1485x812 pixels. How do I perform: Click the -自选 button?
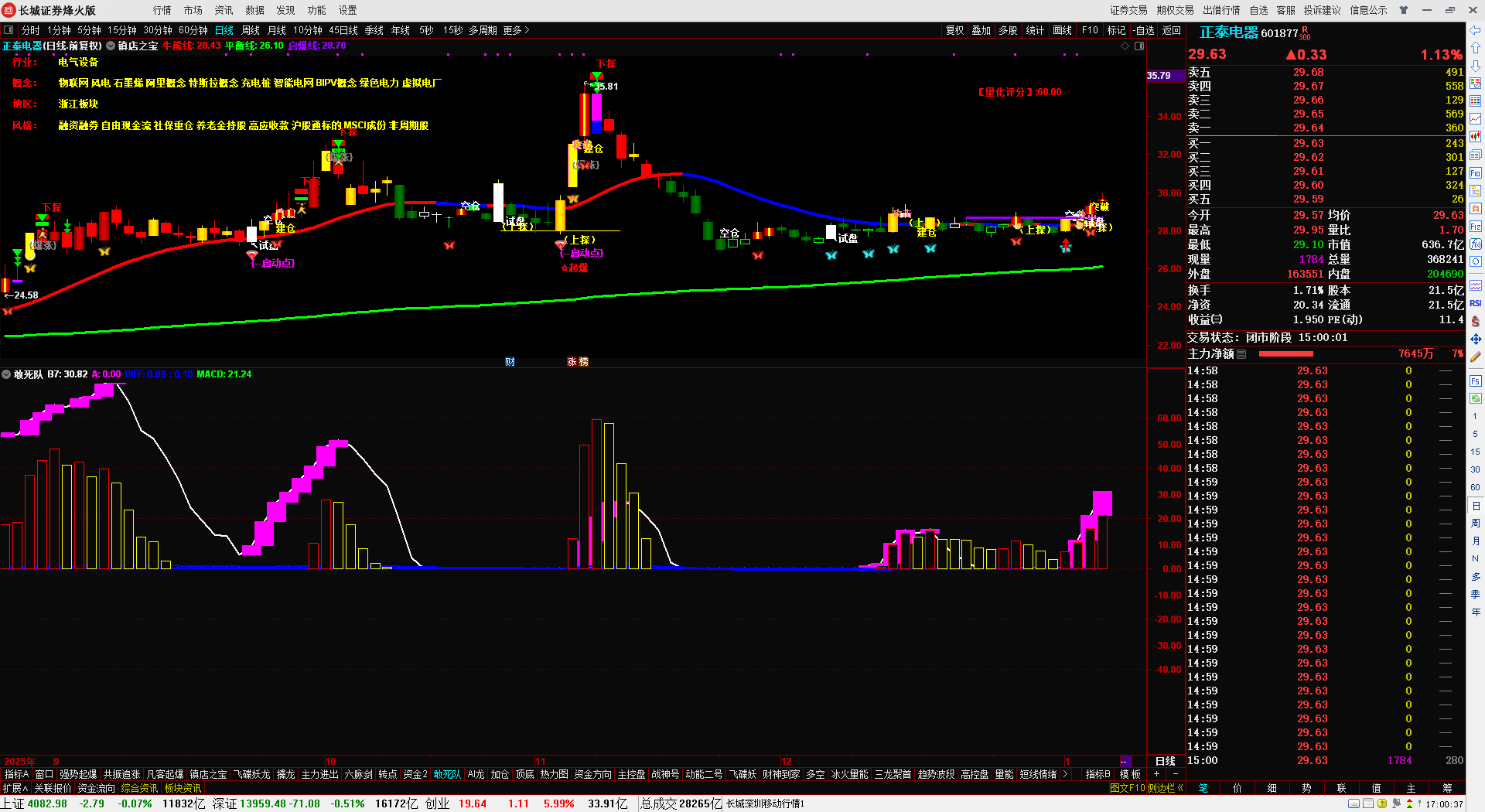pos(1144,30)
